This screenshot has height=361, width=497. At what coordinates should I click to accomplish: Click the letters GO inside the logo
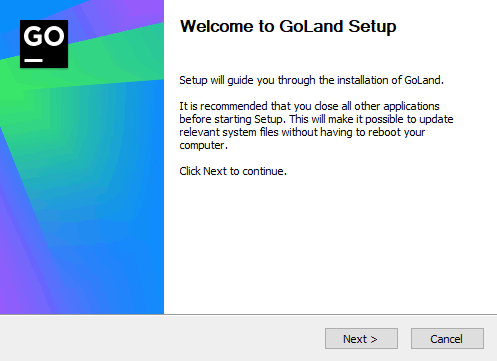click(x=44, y=36)
